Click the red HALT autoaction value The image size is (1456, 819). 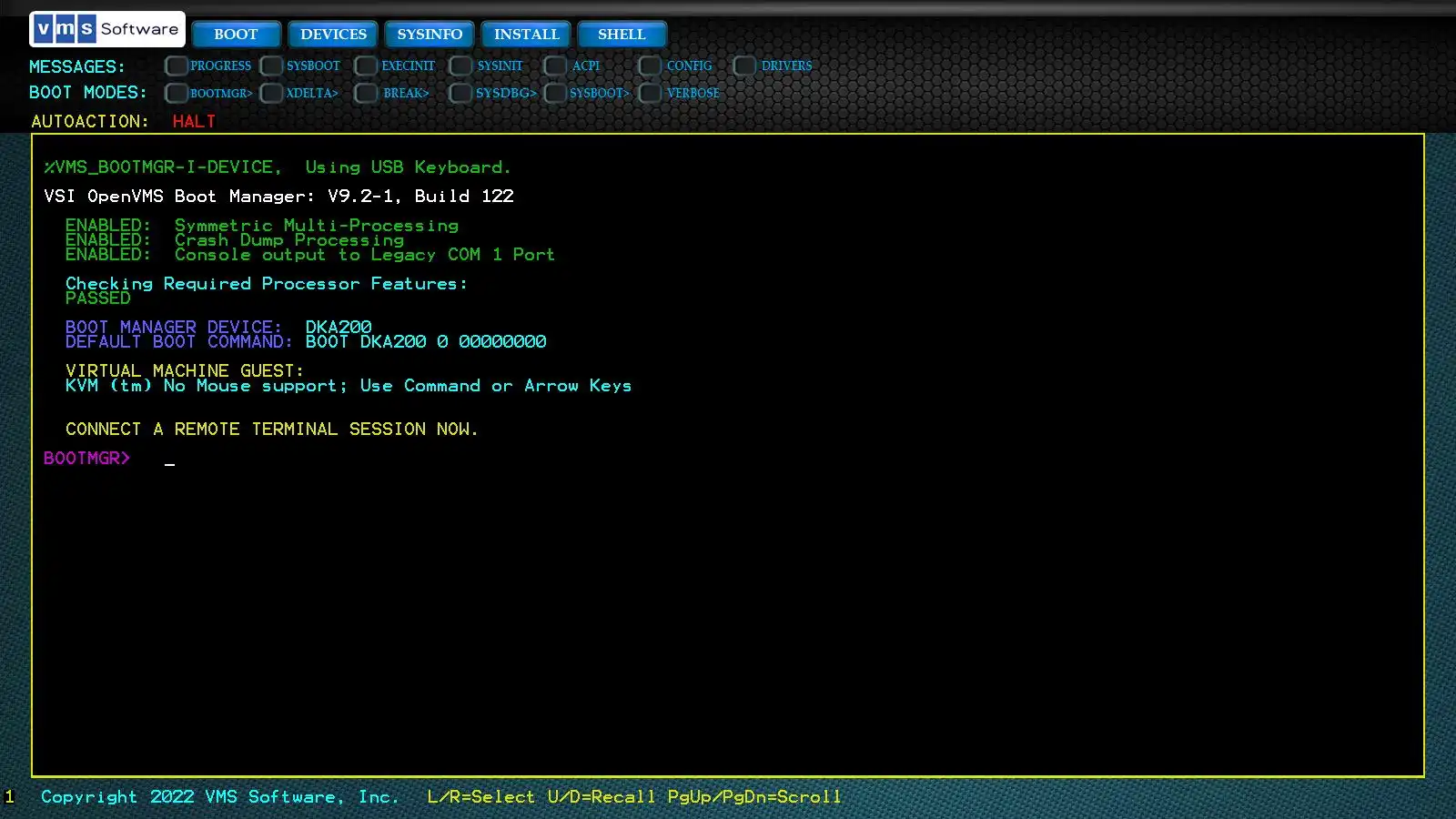click(x=194, y=121)
